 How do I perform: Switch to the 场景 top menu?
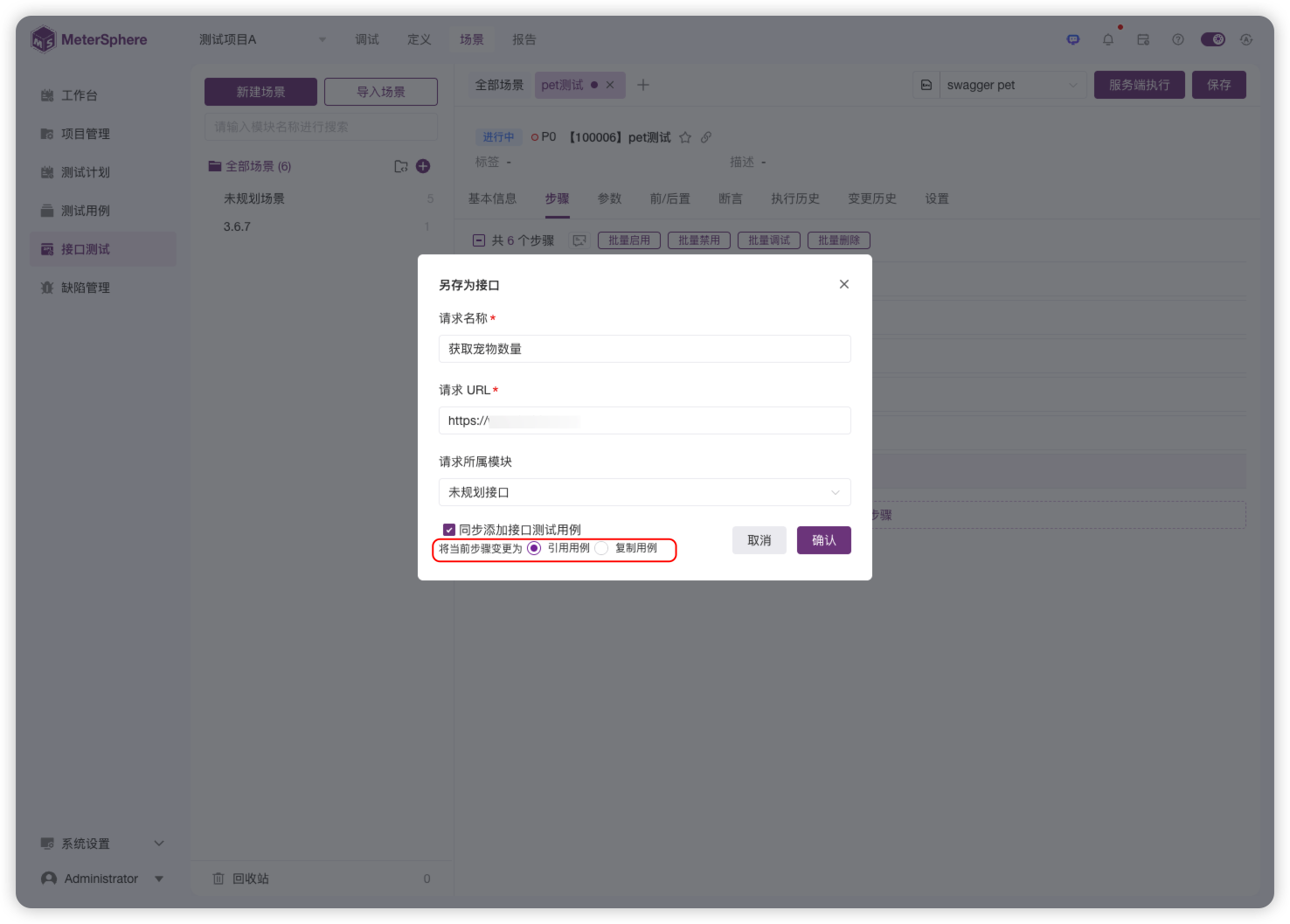coord(472,39)
